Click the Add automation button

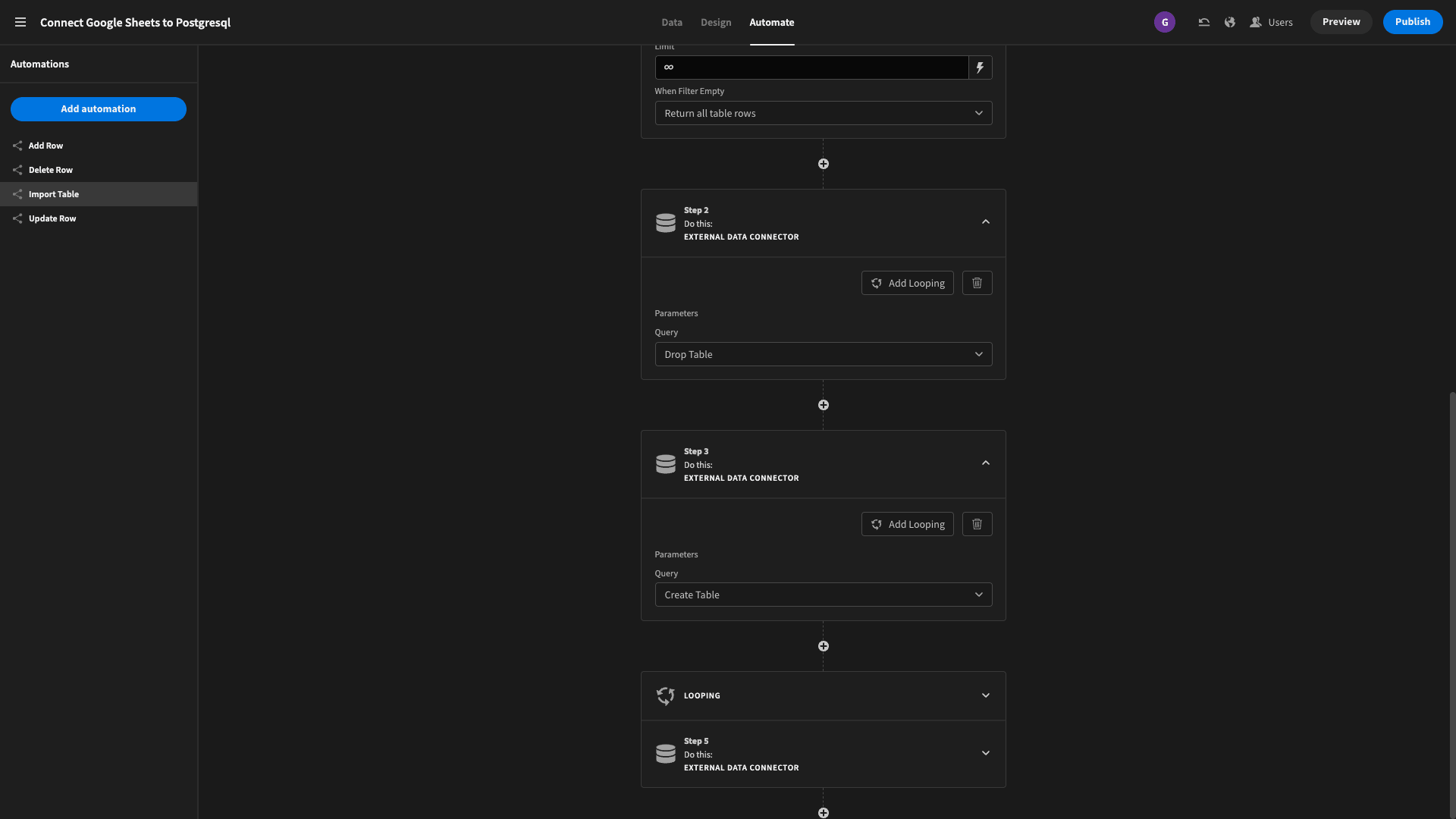tap(98, 109)
